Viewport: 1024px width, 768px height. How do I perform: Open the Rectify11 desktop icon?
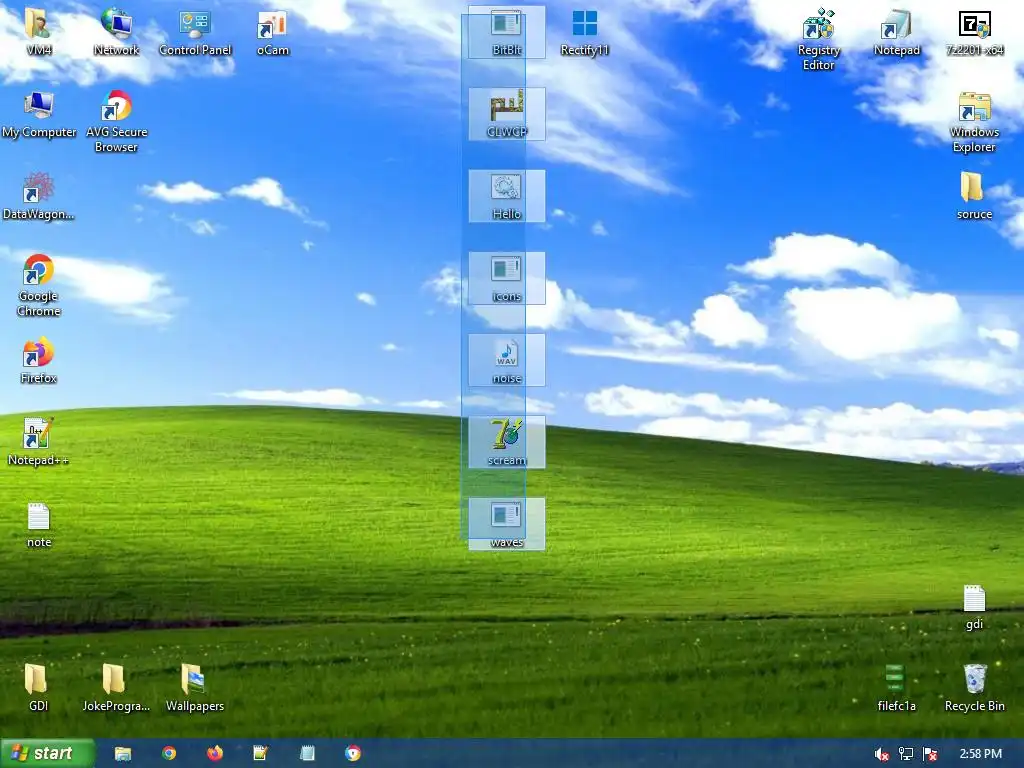click(584, 31)
